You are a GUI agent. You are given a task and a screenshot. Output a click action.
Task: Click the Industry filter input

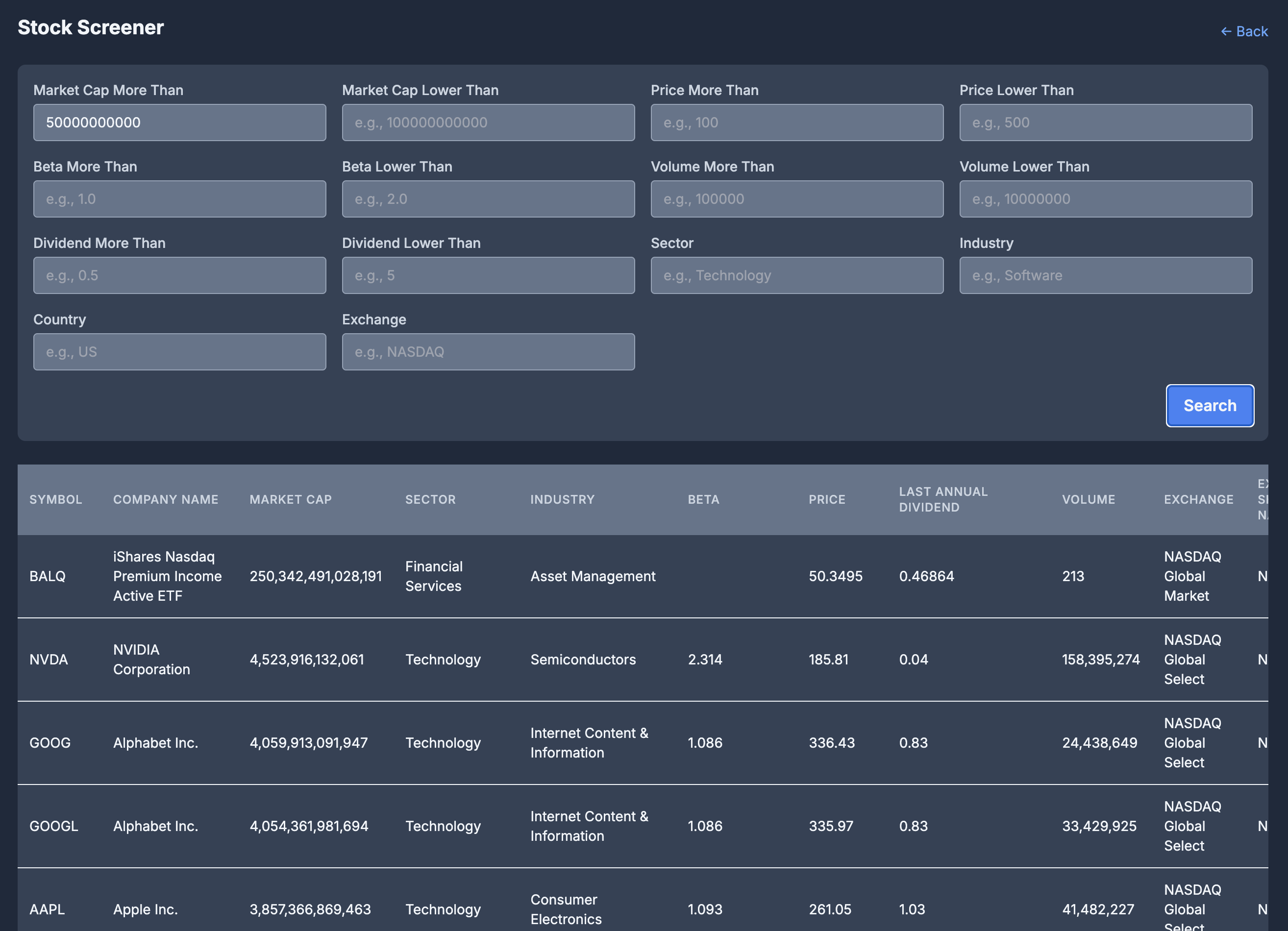(x=1105, y=275)
